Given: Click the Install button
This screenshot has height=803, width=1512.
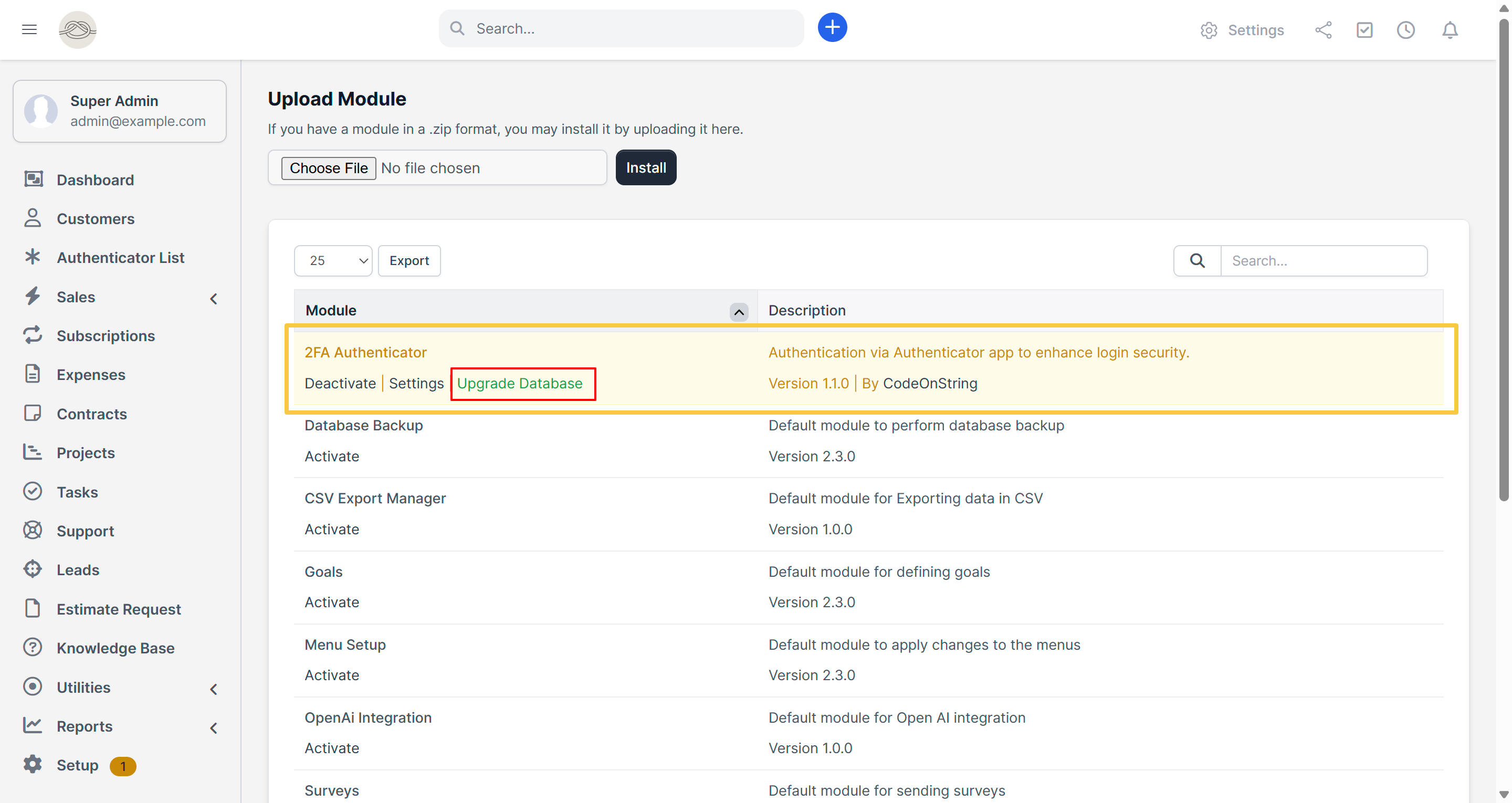Looking at the screenshot, I should 646,167.
